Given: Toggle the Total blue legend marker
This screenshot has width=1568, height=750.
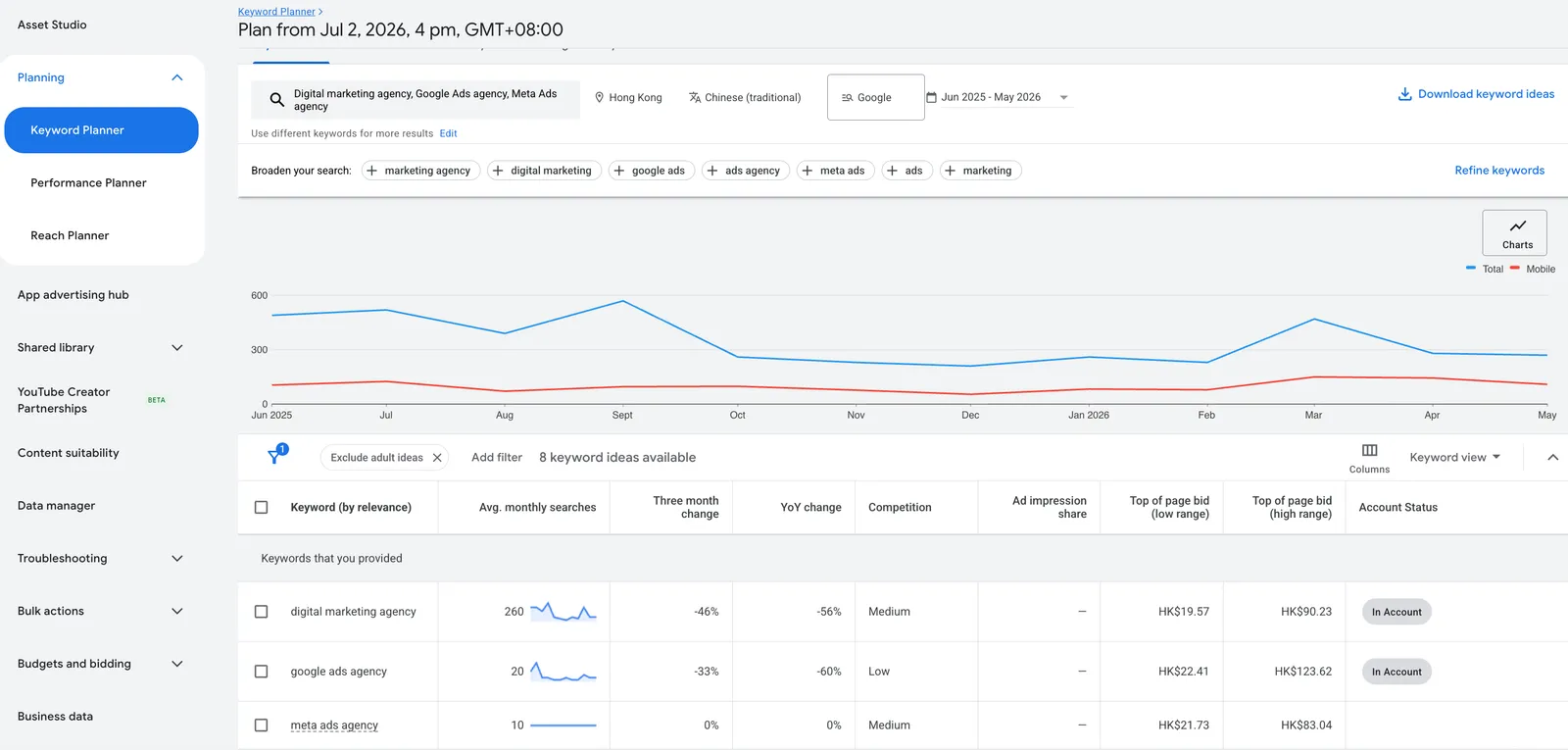Looking at the screenshot, I should [x=1470, y=269].
